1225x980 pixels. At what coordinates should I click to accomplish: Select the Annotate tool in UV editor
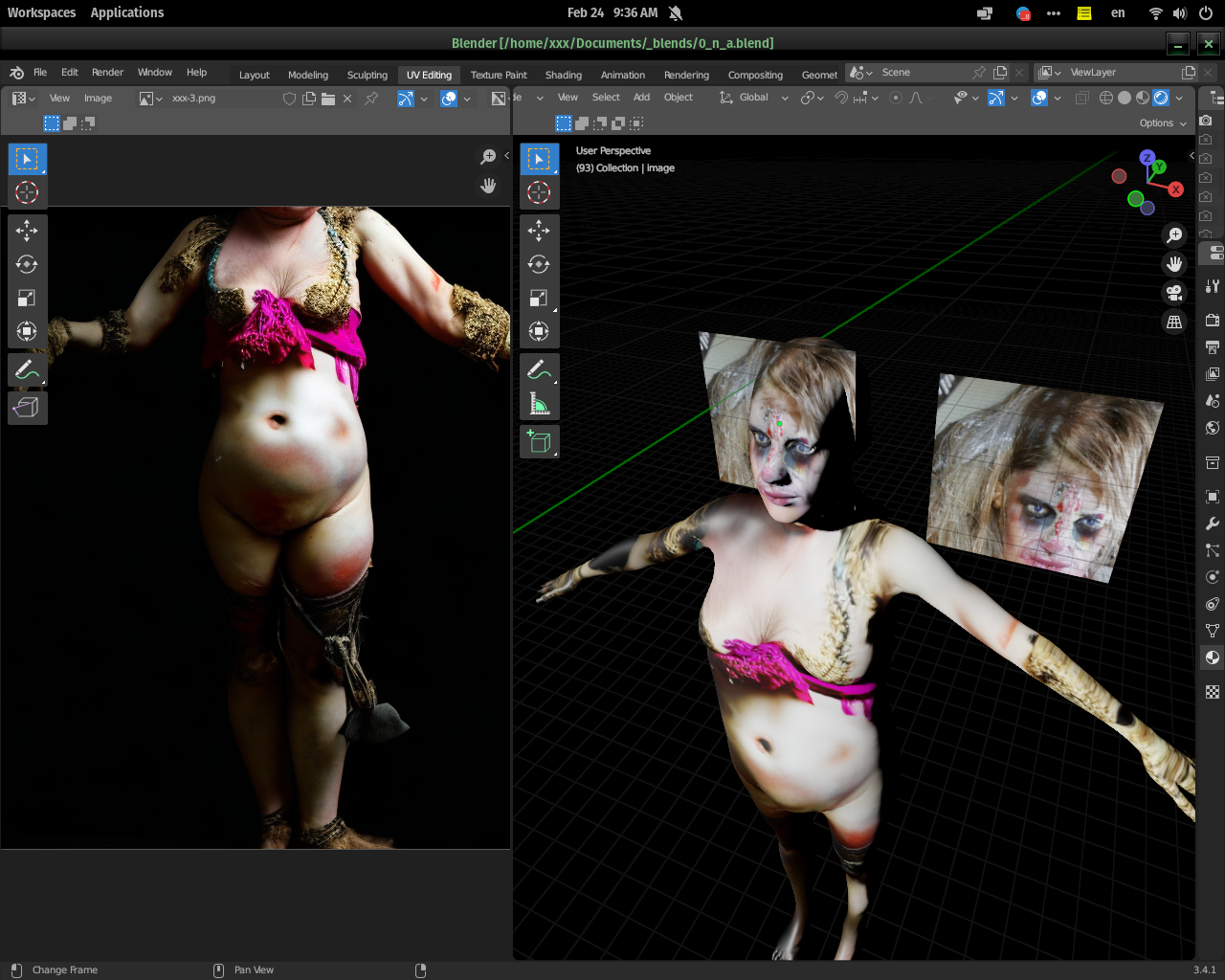point(27,369)
